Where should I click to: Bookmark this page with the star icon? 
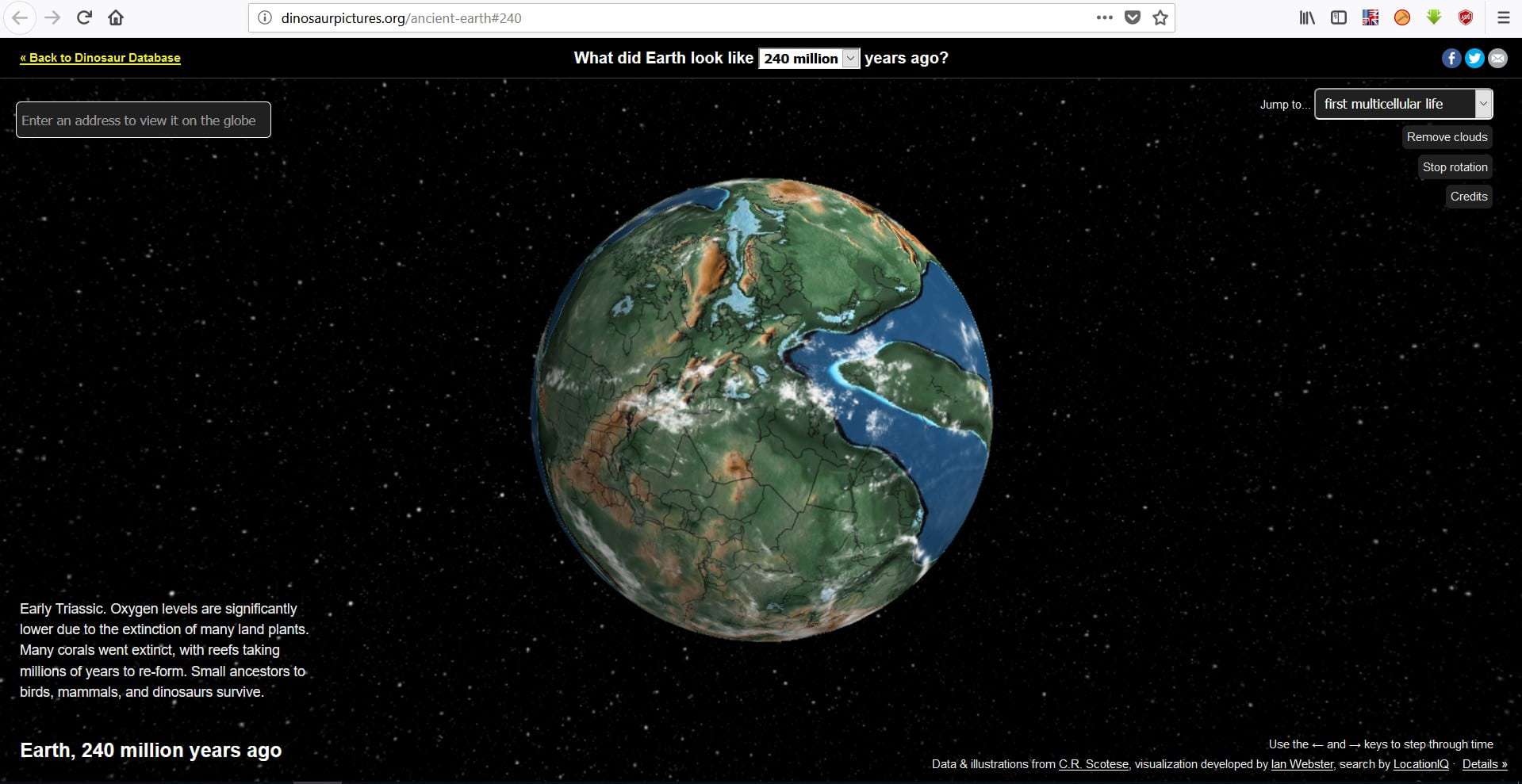[x=1160, y=17]
